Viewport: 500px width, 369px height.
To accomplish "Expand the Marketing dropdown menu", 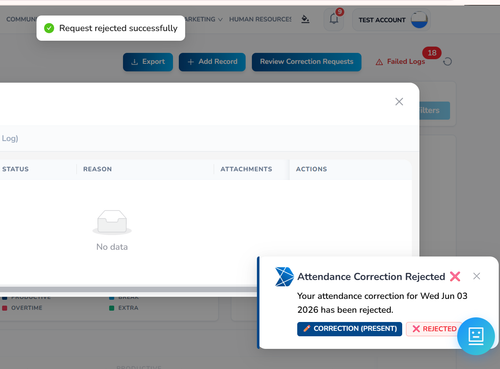I will [x=203, y=19].
